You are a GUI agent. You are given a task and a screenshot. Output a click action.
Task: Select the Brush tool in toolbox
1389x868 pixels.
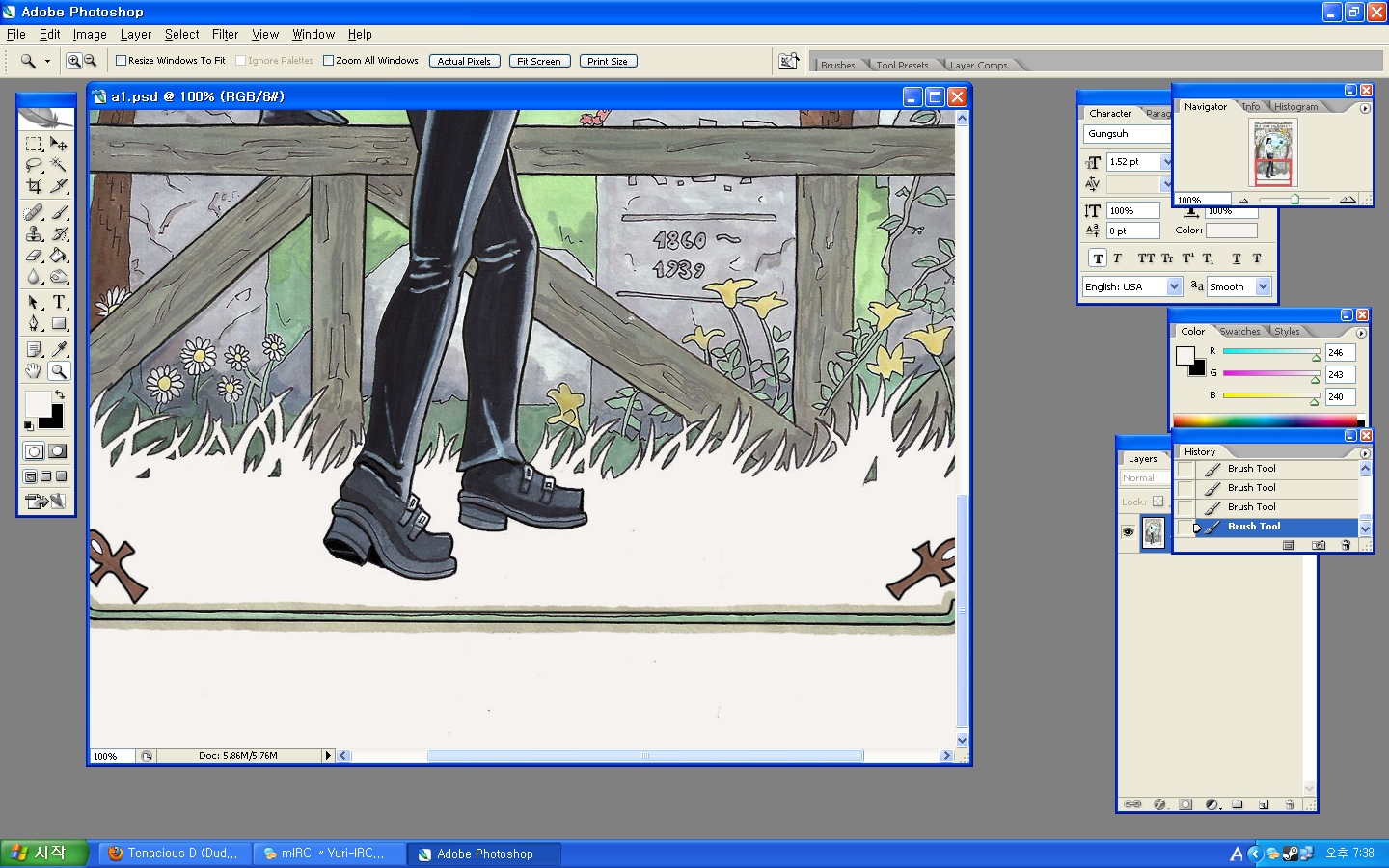point(59,212)
